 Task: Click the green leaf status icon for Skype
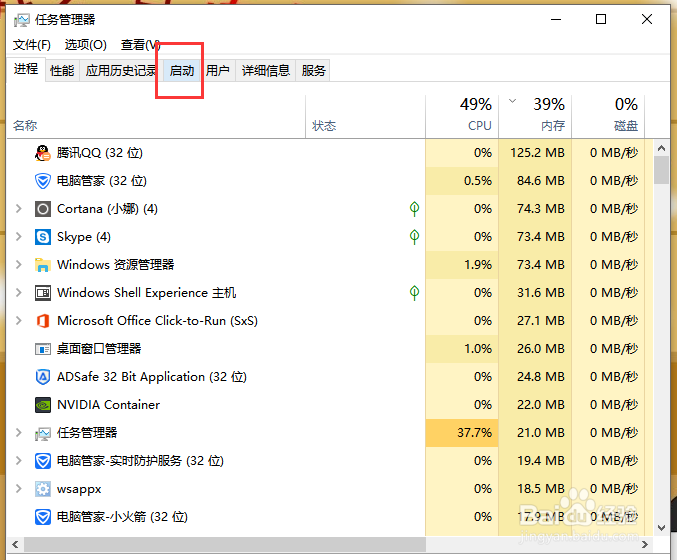414,237
